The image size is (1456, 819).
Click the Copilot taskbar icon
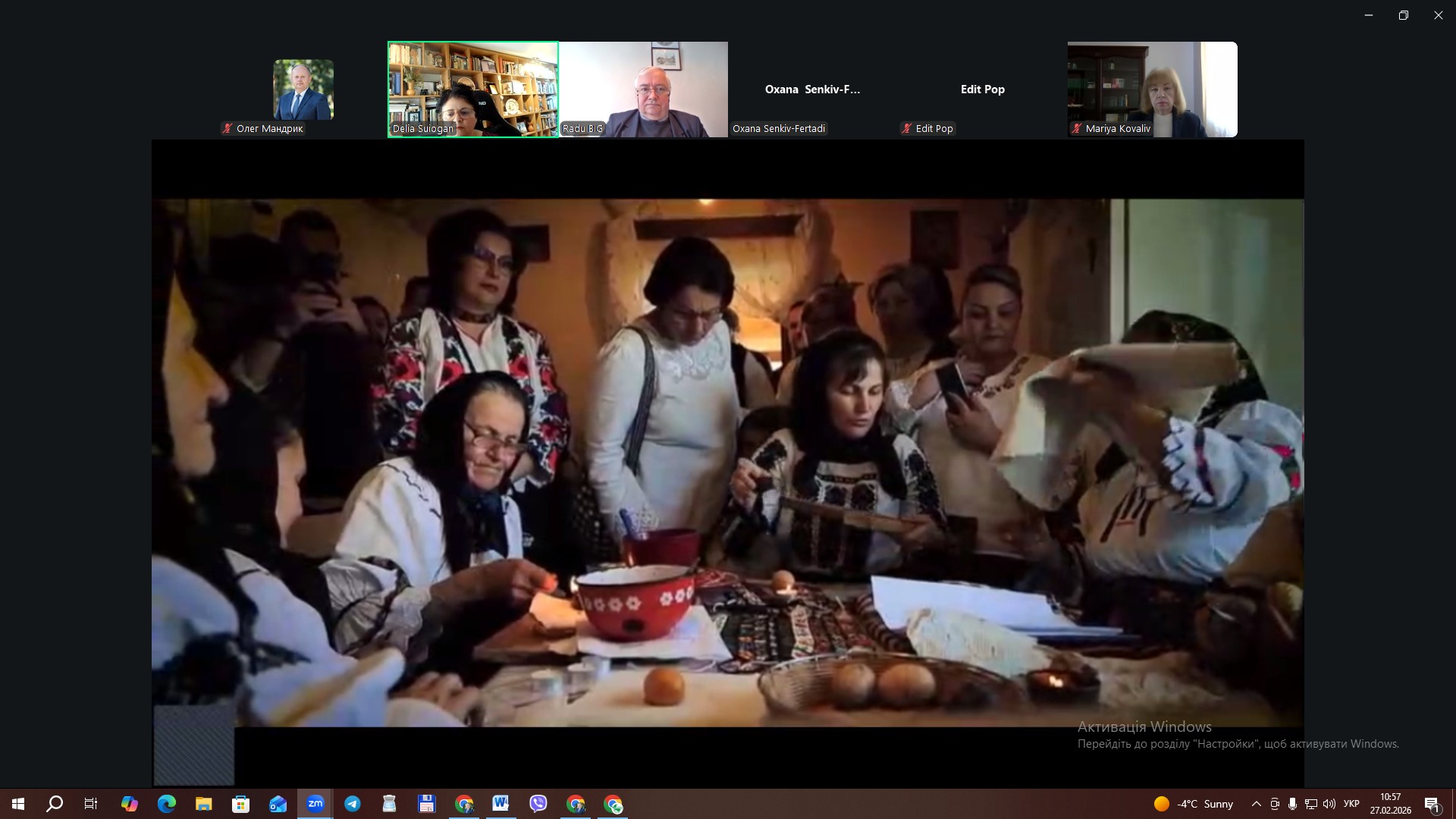(130, 804)
